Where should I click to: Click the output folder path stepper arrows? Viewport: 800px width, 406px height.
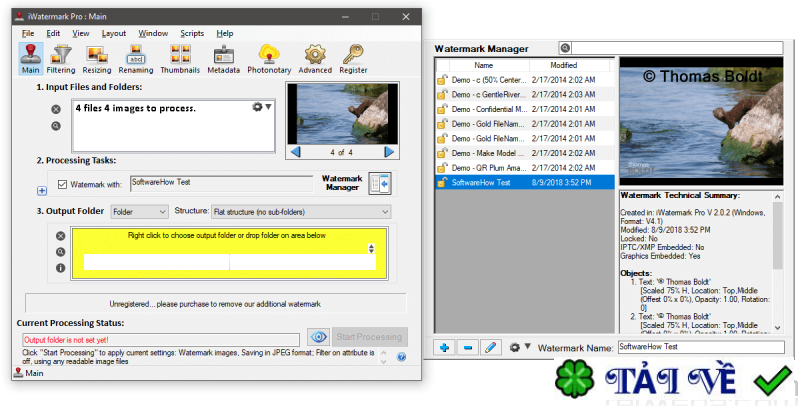[x=371, y=248]
